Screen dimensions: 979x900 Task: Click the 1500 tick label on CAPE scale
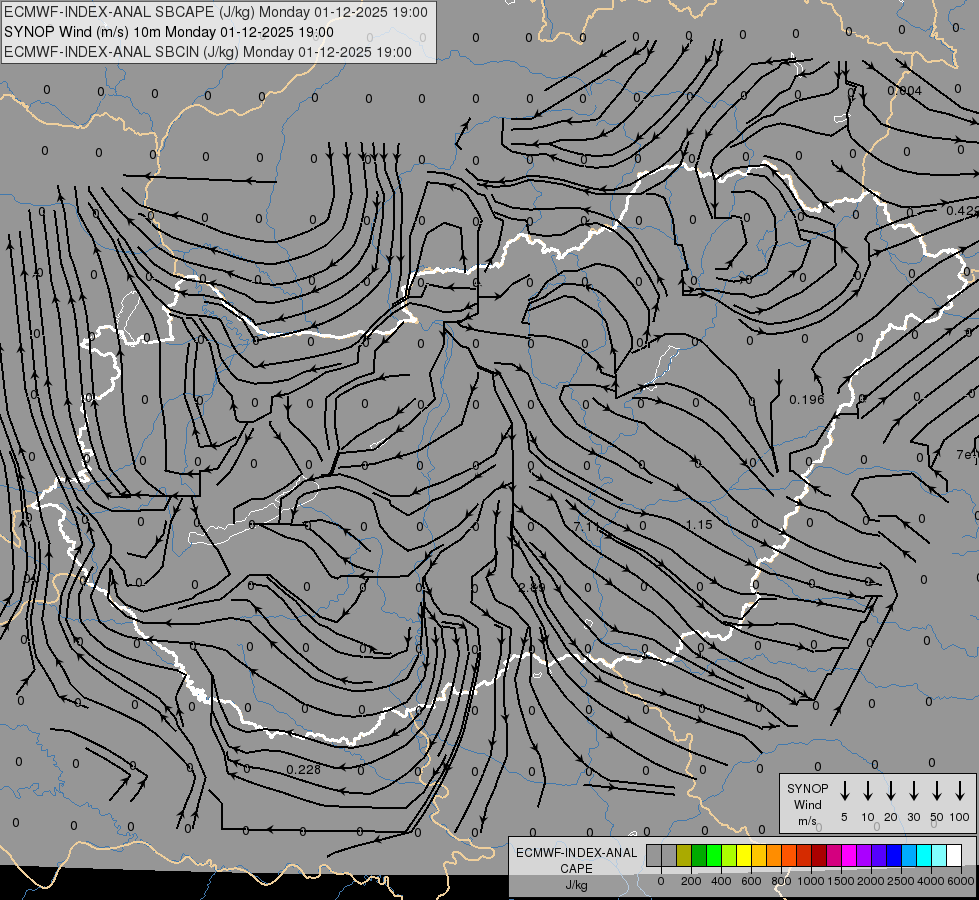click(x=841, y=881)
